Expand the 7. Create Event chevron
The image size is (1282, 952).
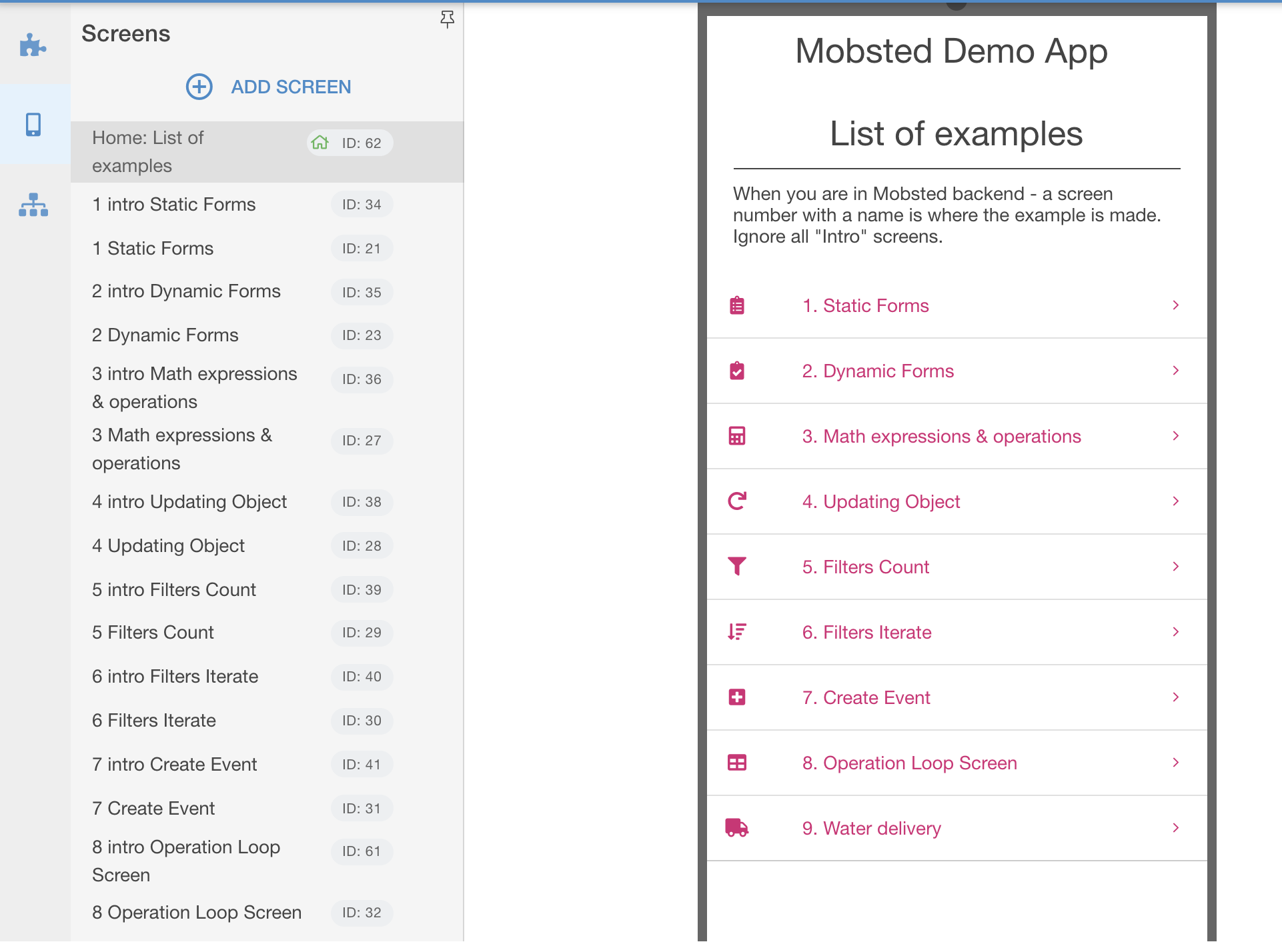click(x=1176, y=697)
